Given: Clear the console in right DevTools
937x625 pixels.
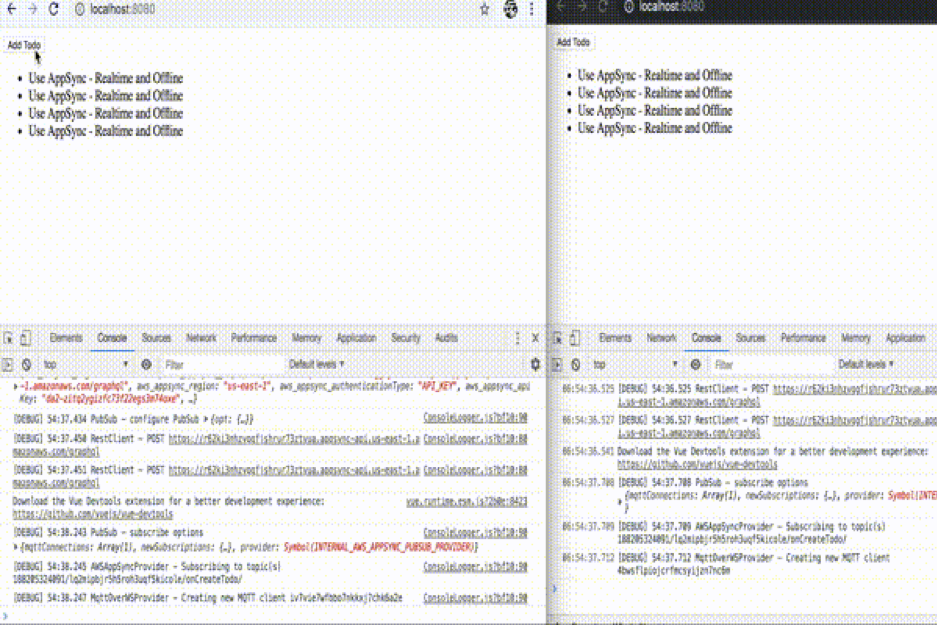Looking at the screenshot, I should 575,364.
